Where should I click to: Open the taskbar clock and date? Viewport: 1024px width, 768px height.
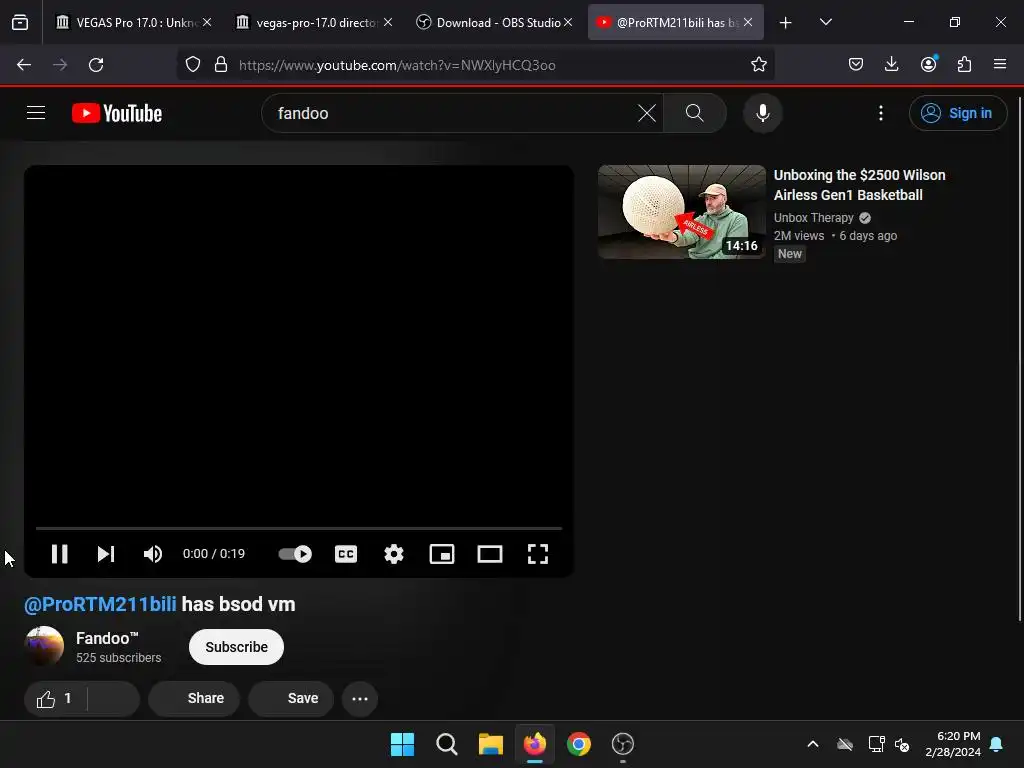tap(953, 744)
